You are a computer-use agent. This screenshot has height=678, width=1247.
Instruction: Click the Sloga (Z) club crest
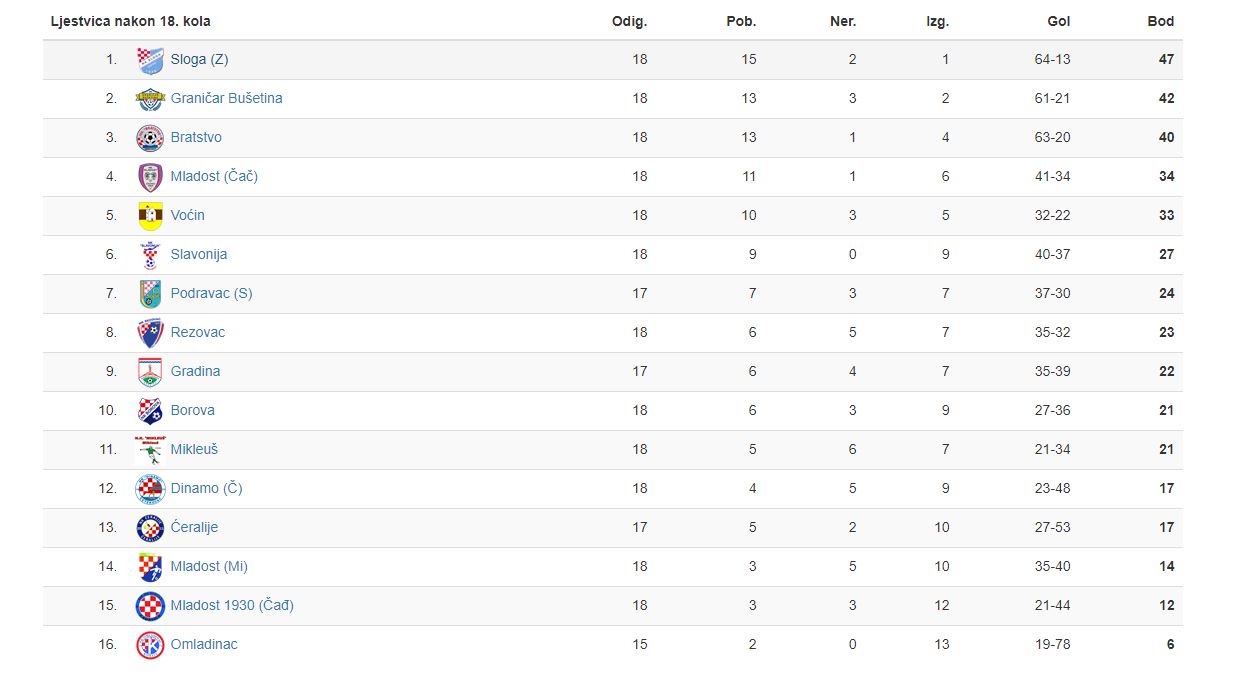150,60
